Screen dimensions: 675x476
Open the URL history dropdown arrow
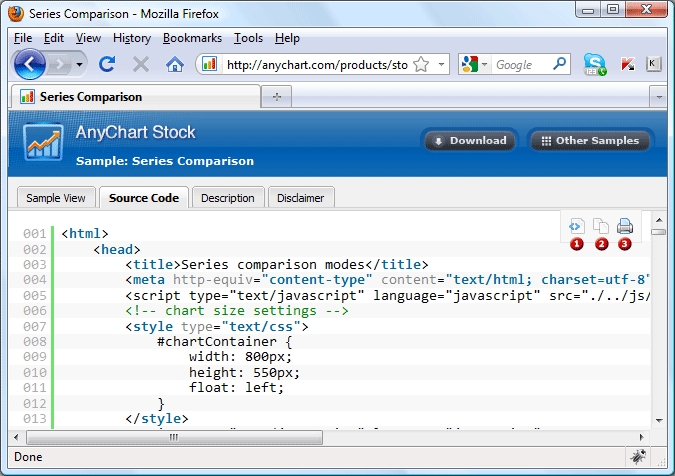[441, 64]
